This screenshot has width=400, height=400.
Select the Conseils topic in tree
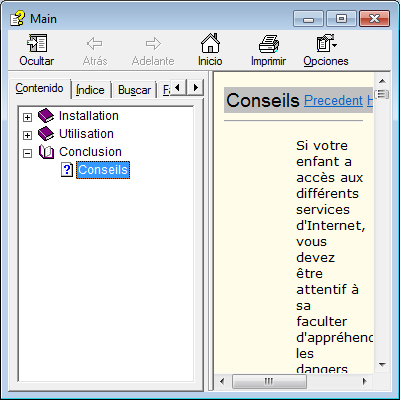[x=103, y=170]
